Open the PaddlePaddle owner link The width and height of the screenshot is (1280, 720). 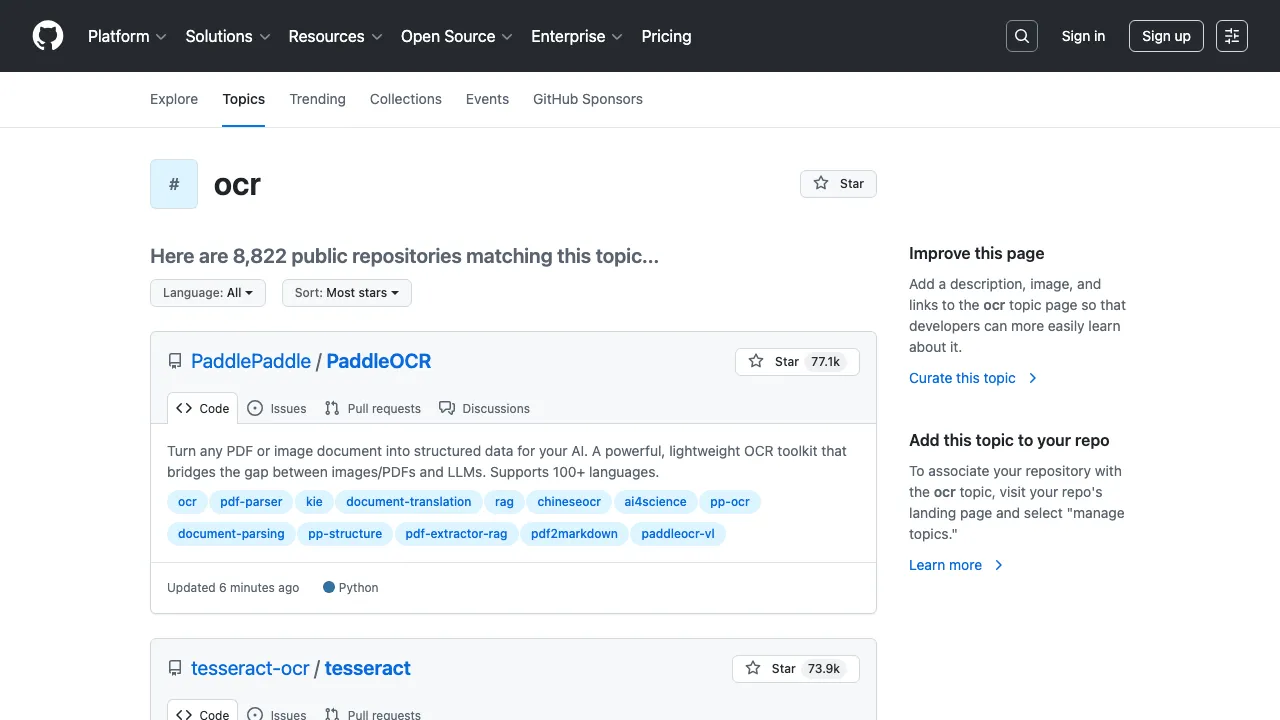[251, 361]
